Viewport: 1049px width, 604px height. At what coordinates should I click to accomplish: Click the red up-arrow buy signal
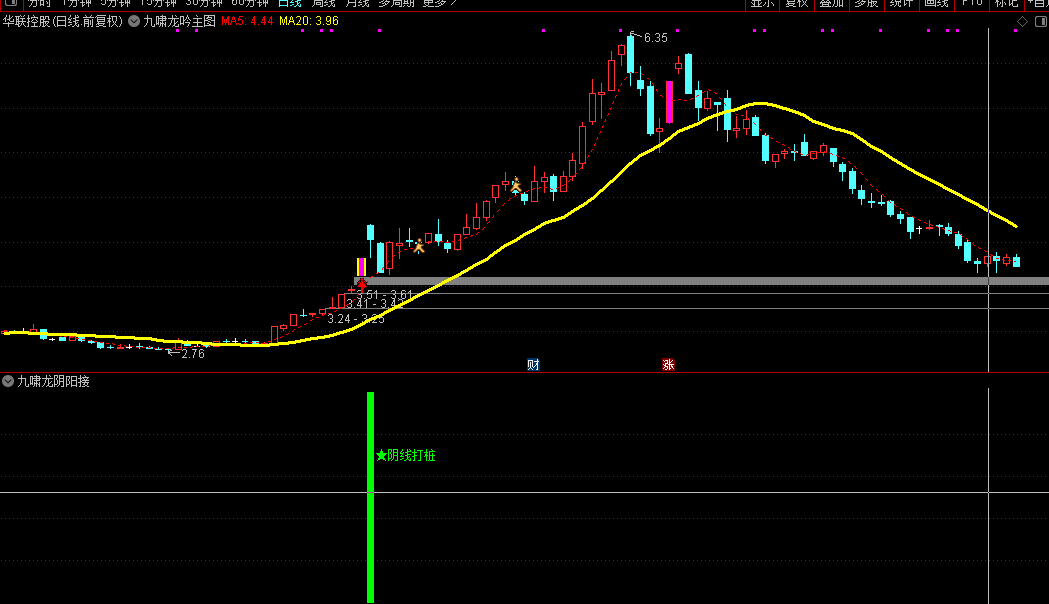pyautogui.click(x=361, y=284)
